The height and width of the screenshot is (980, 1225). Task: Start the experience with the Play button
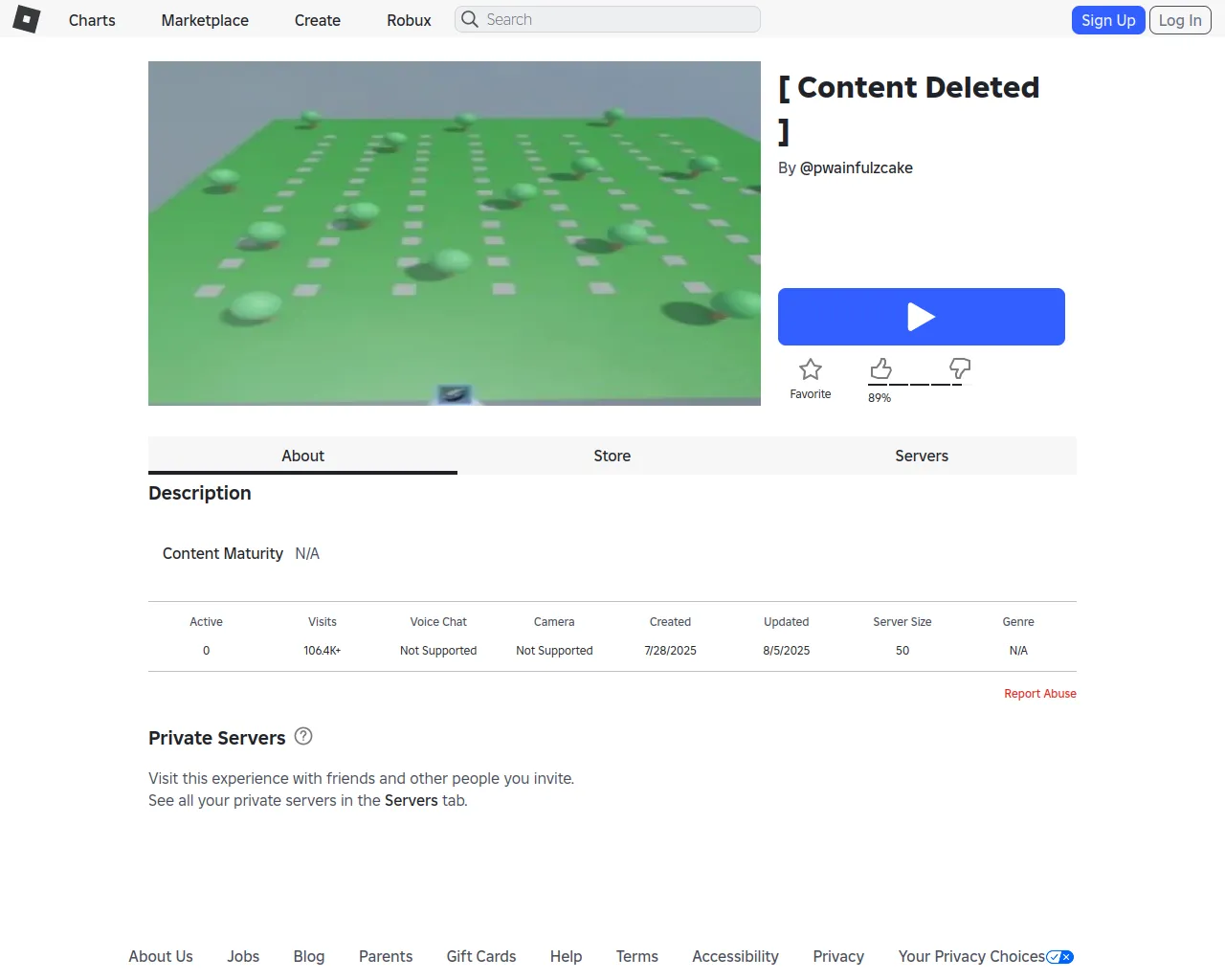pyautogui.click(x=922, y=317)
